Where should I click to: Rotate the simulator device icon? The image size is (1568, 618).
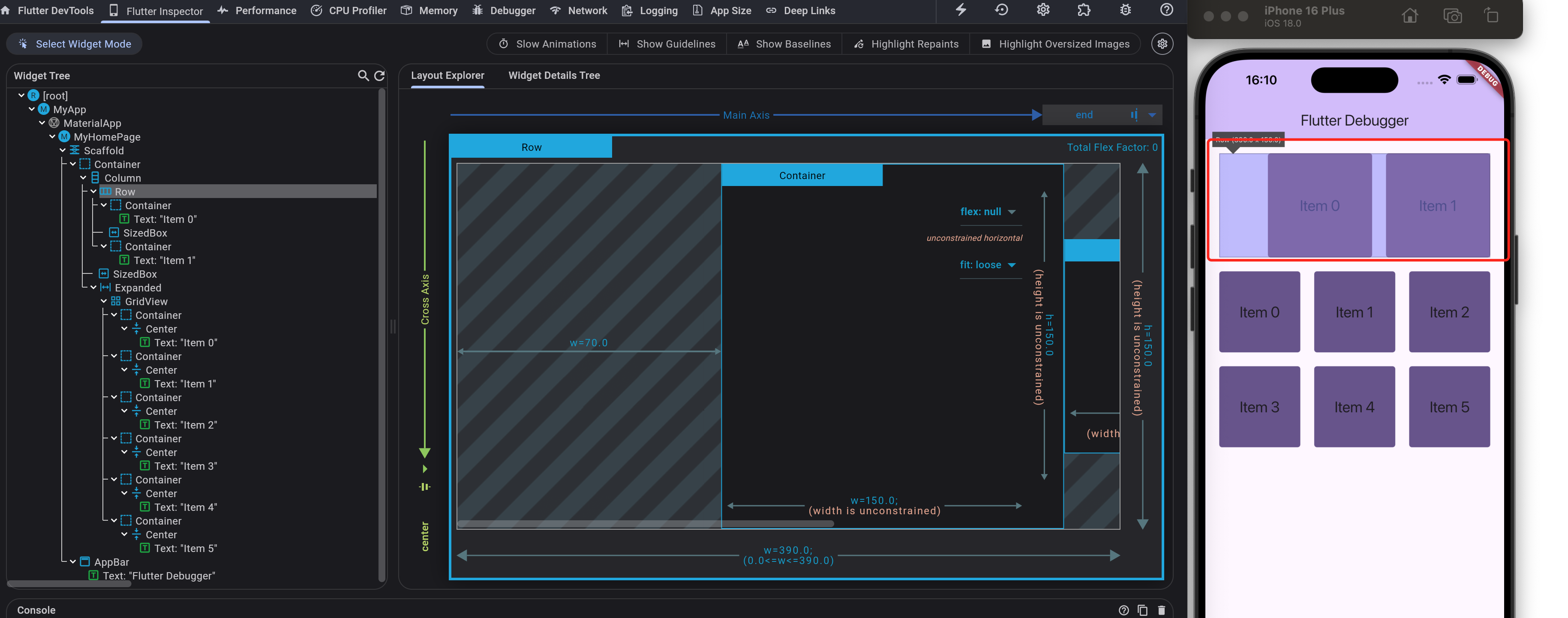point(1492,16)
